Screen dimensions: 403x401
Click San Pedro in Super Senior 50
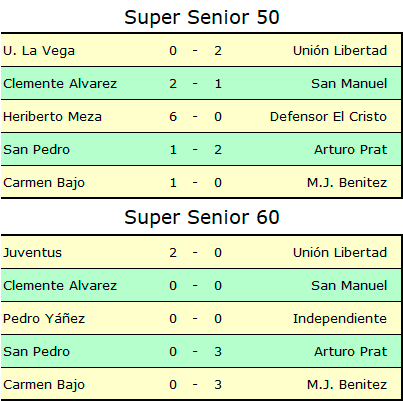[37, 150]
